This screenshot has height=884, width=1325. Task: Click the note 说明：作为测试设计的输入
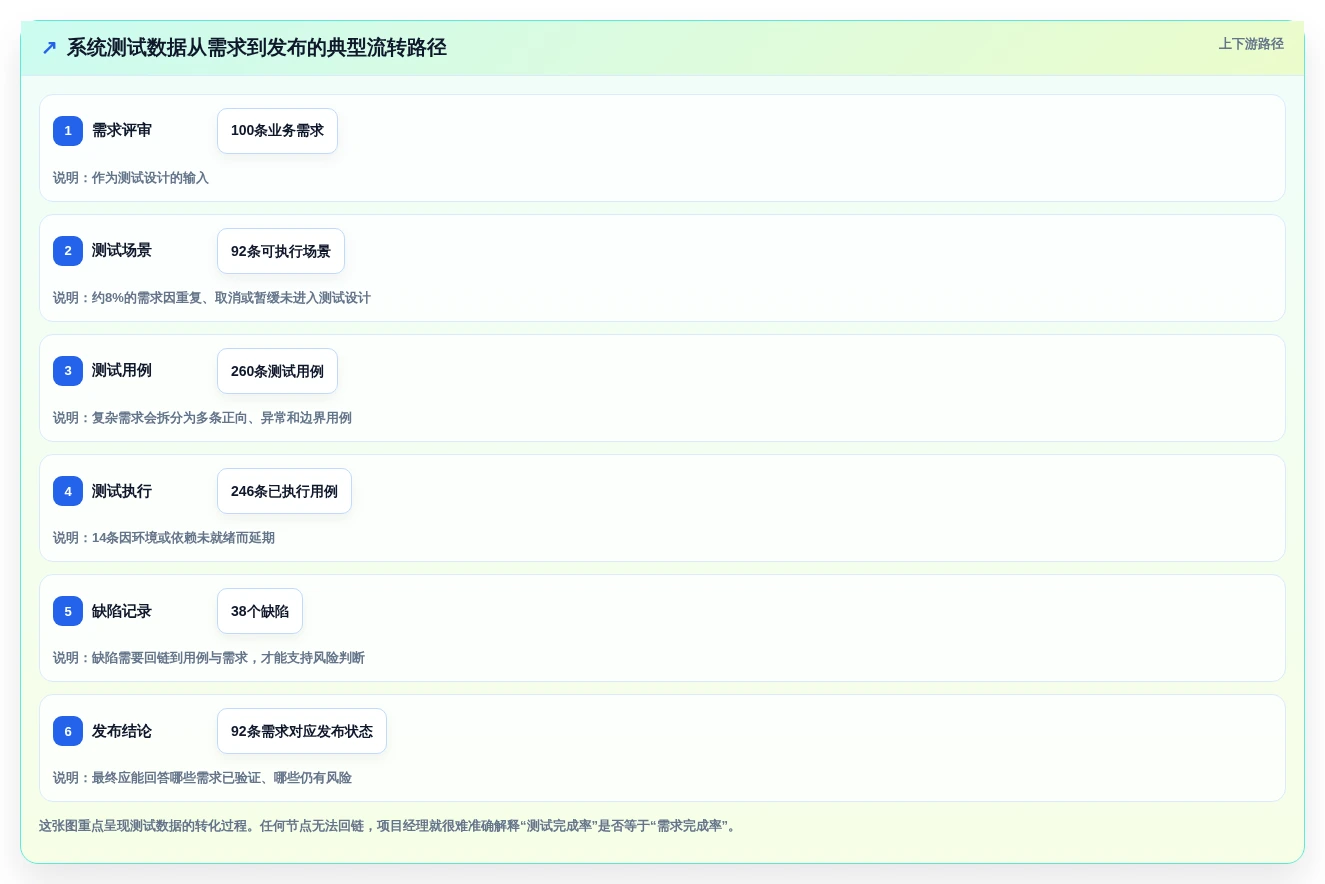(131, 178)
